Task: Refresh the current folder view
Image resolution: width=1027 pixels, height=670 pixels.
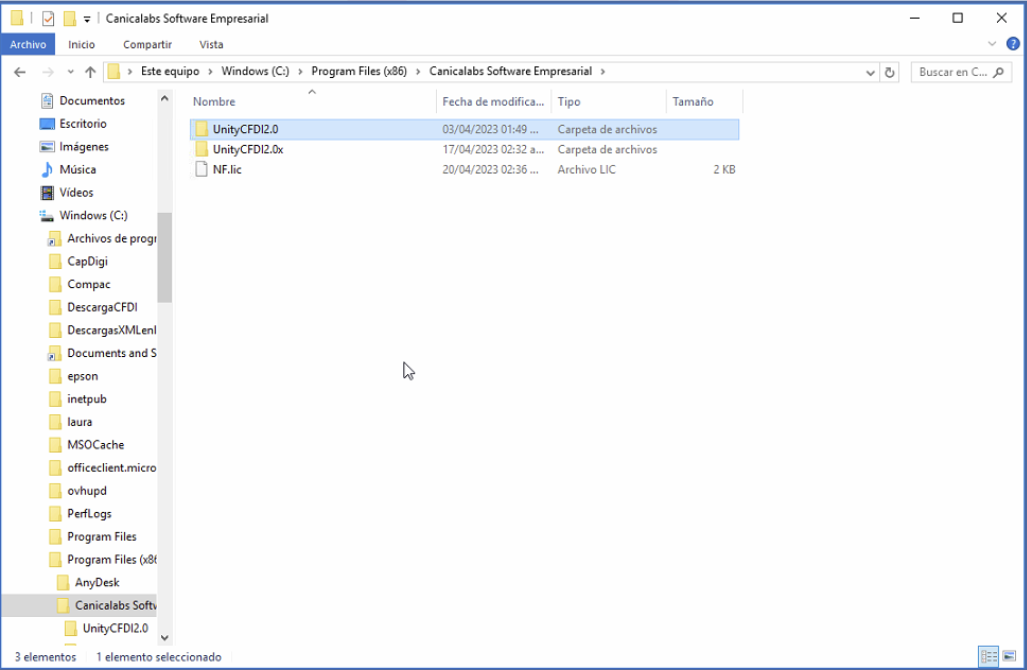Action: pyautogui.click(x=889, y=72)
